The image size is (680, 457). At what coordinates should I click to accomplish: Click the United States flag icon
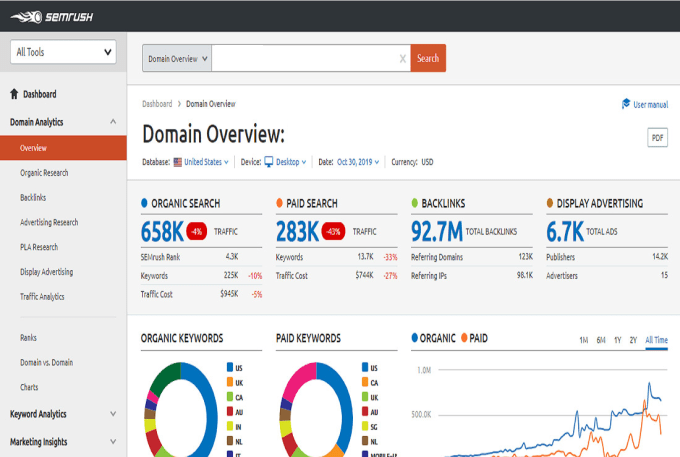click(179, 161)
